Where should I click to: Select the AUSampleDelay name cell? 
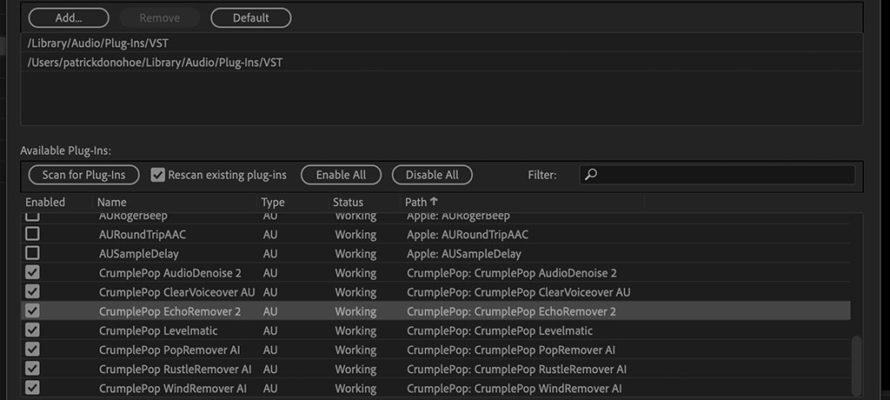pos(138,254)
